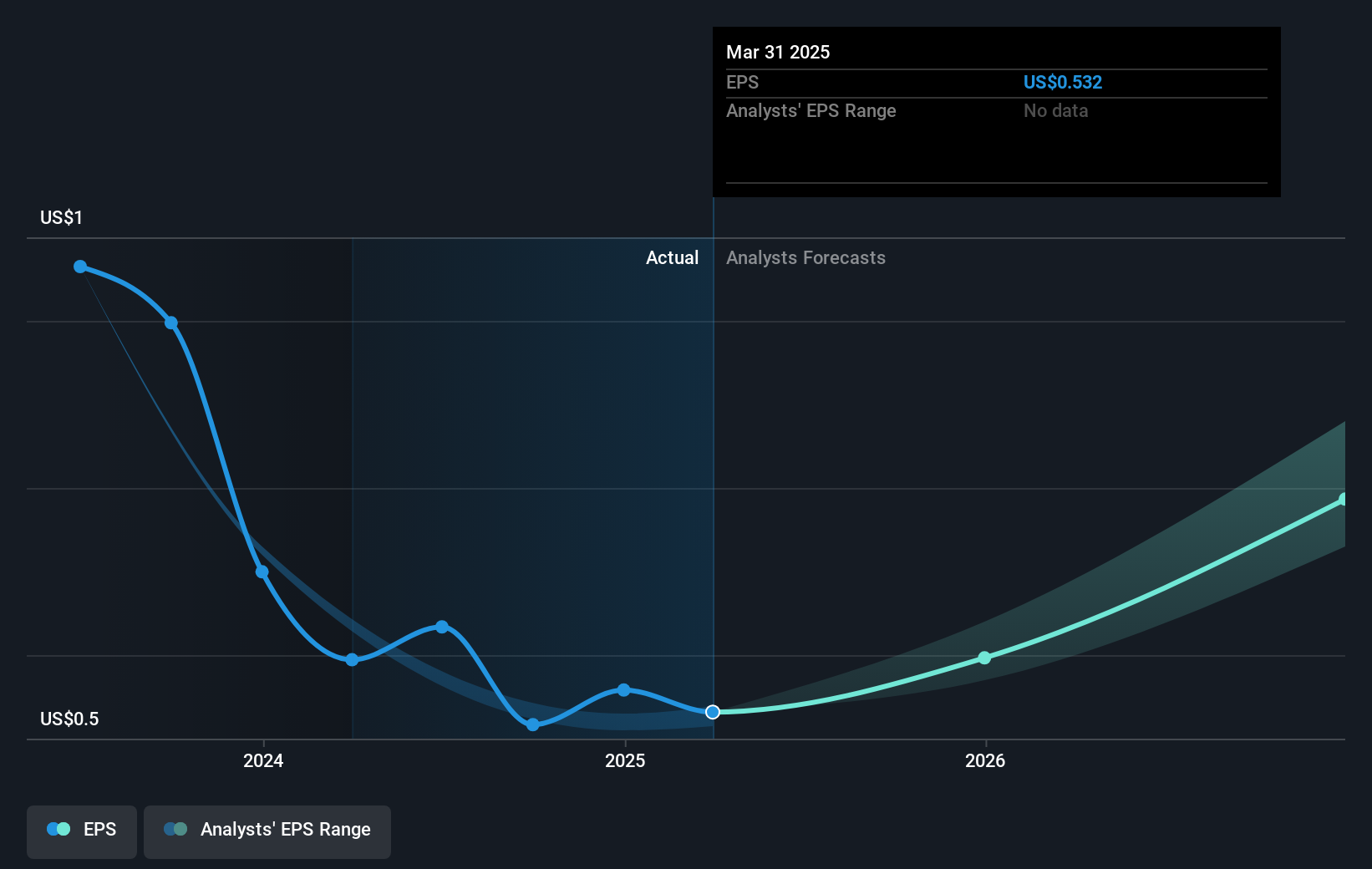
Task: Click the US$1 y-axis label
Action: point(61,217)
